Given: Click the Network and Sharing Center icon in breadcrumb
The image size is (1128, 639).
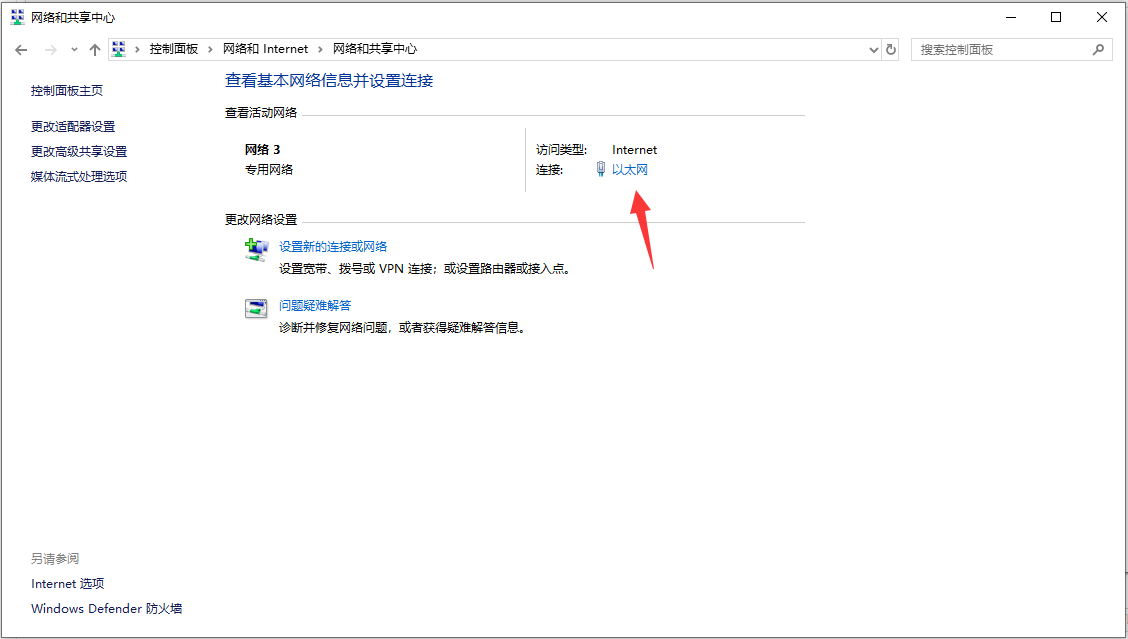Looking at the screenshot, I should point(118,48).
